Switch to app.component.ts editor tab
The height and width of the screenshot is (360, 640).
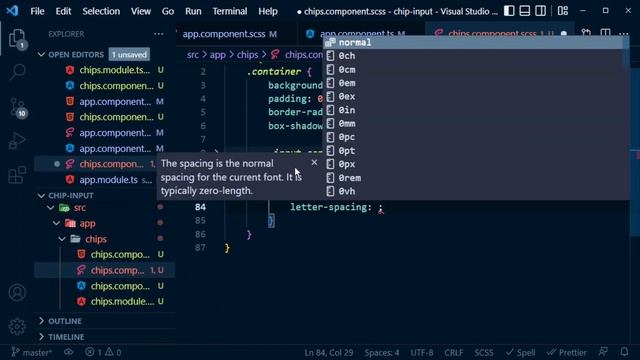[359, 33]
